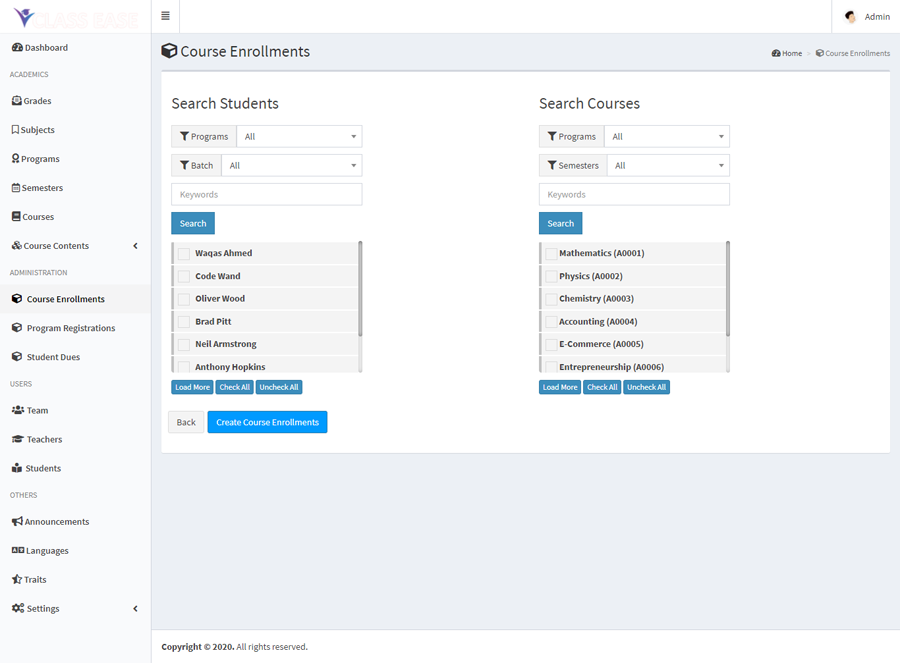The width and height of the screenshot is (900, 663).
Task: Click the Keywords field under Search Courses
Action: 634,193
